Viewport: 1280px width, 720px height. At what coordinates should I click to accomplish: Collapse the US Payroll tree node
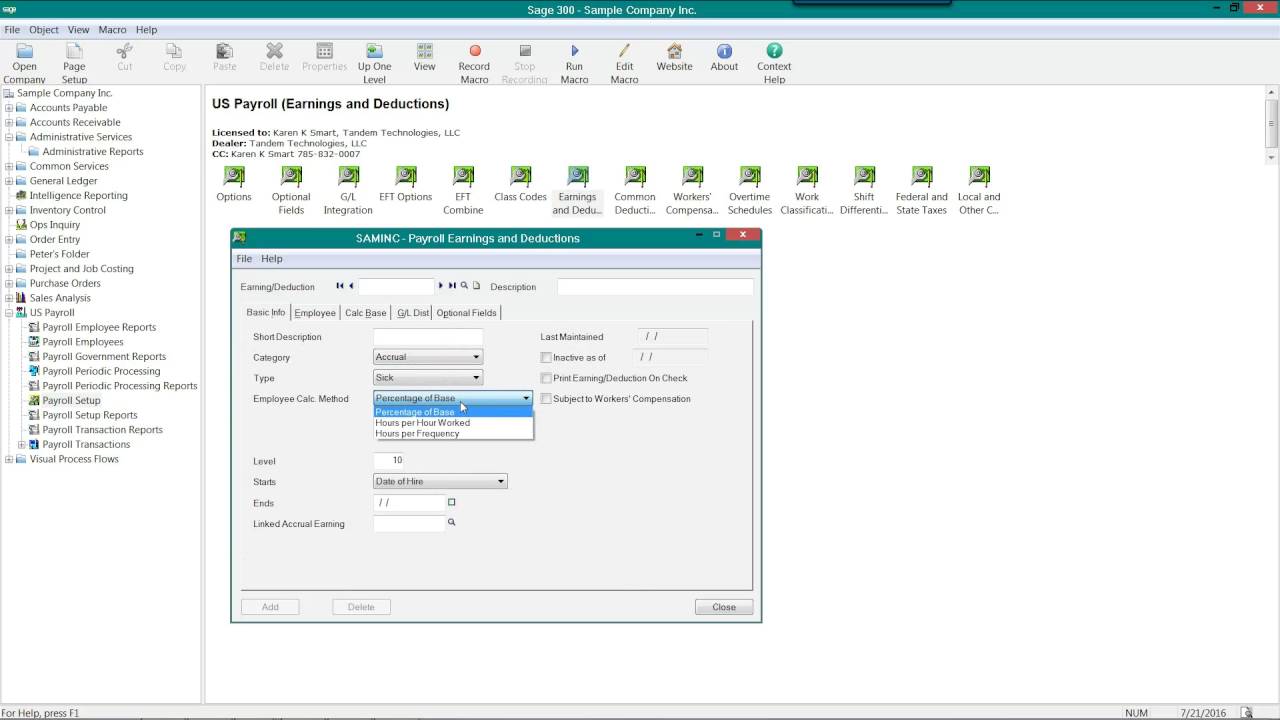point(9,313)
